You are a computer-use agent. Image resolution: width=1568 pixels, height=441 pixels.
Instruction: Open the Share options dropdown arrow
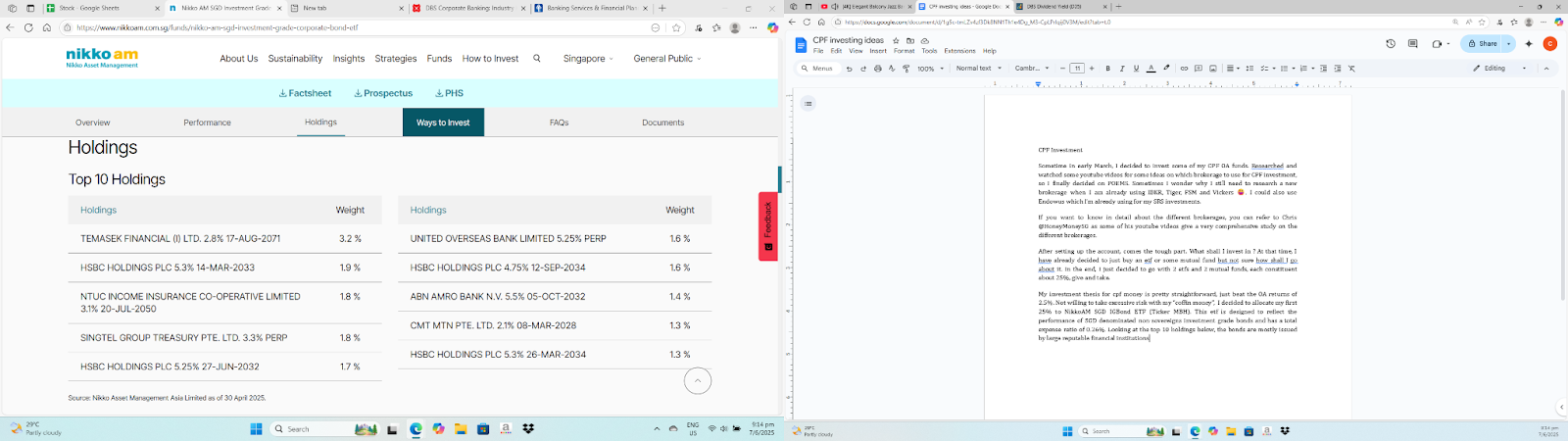tap(1509, 43)
